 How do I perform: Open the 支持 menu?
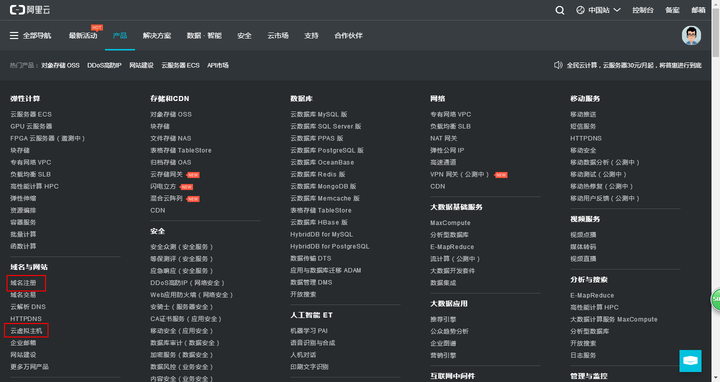click(311, 35)
